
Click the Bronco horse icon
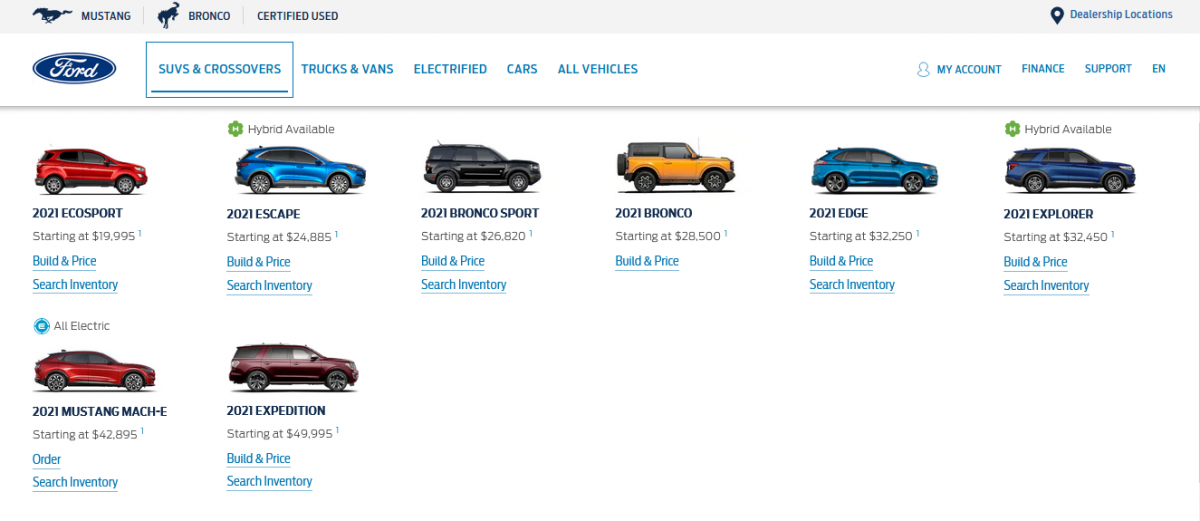point(168,15)
